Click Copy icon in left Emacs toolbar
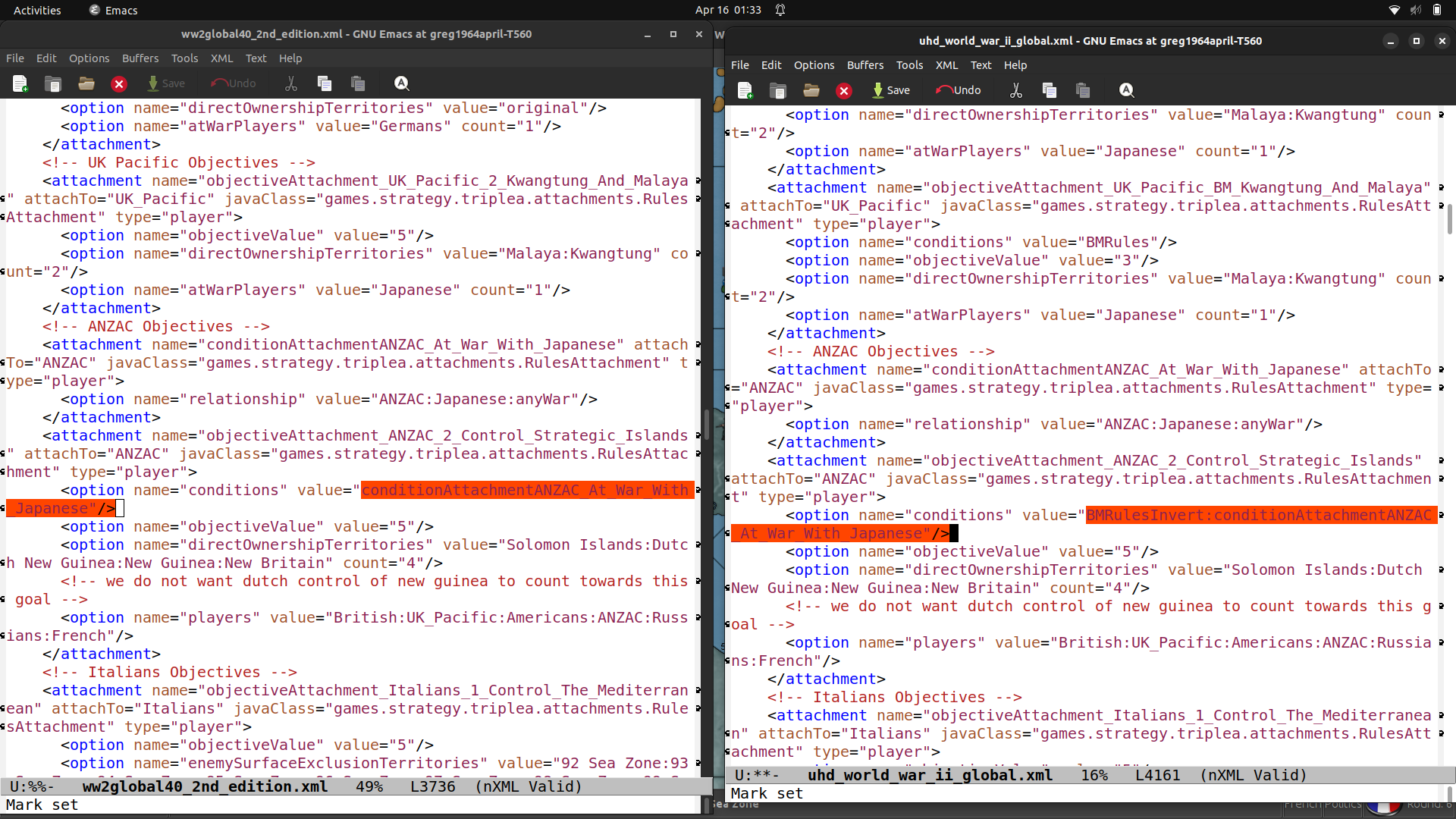 click(325, 83)
